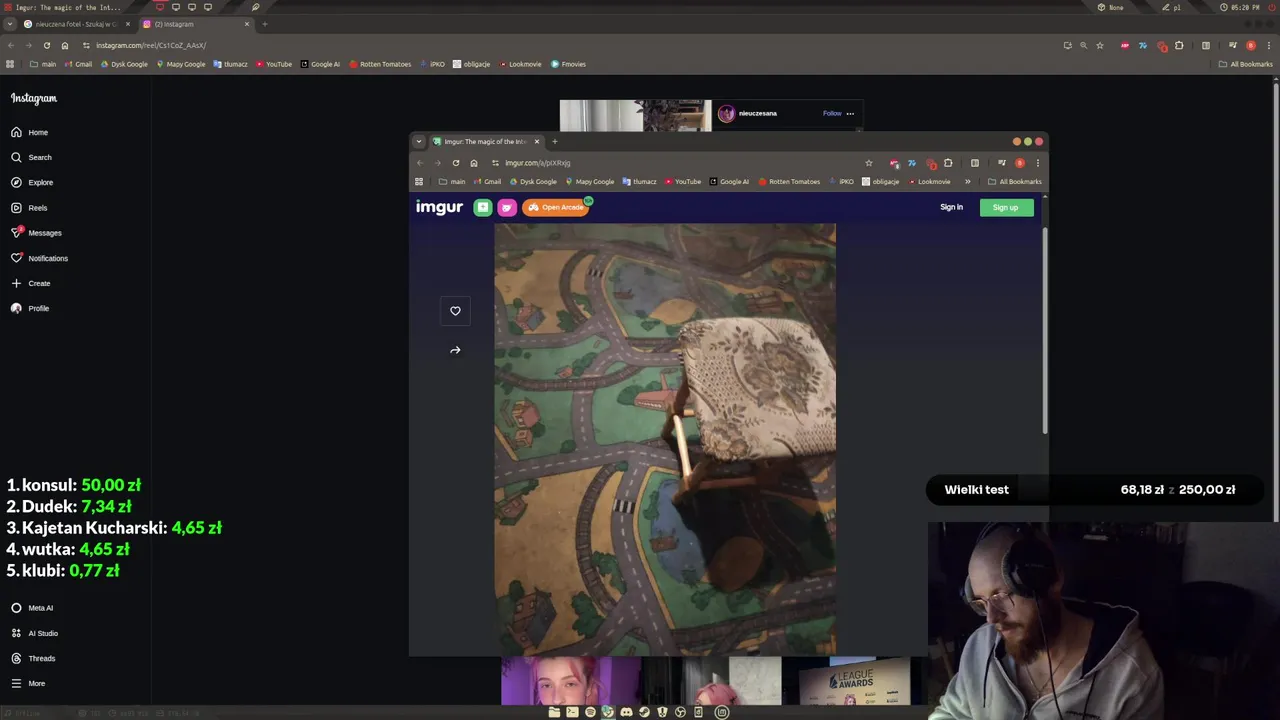The height and width of the screenshot is (720, 1280).
Task: Go to home page in back window toolbar
Action: point(65,45)
